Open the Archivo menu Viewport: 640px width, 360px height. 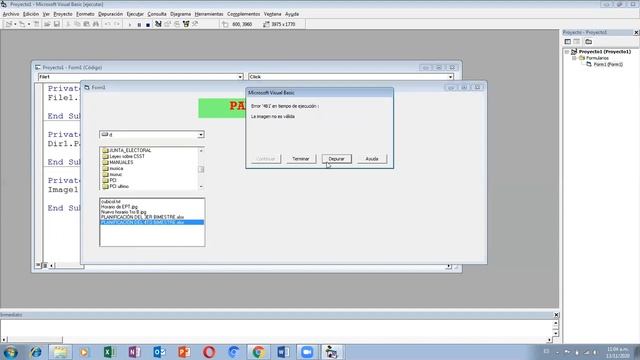pos(11,14)
